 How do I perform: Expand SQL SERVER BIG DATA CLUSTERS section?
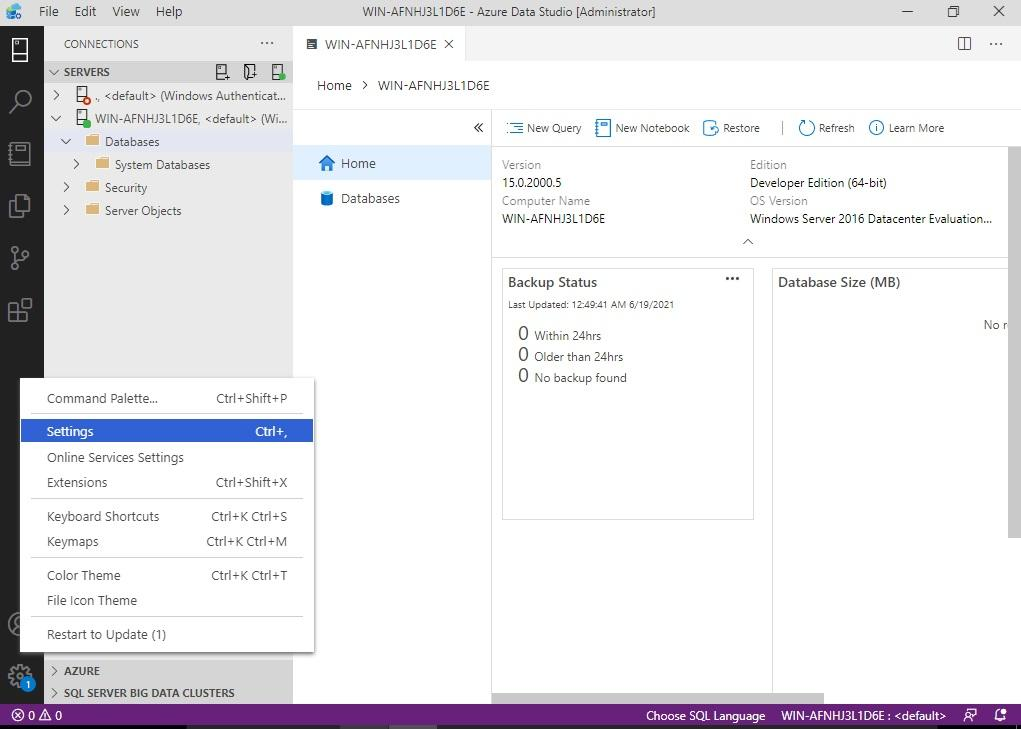pyautogui.click(x=54, y=693)
